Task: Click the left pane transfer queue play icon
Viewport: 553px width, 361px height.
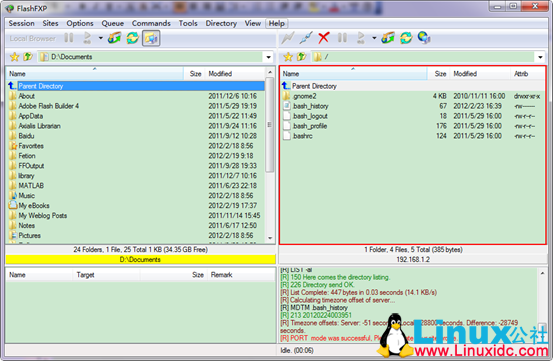Action: (87, 38)
